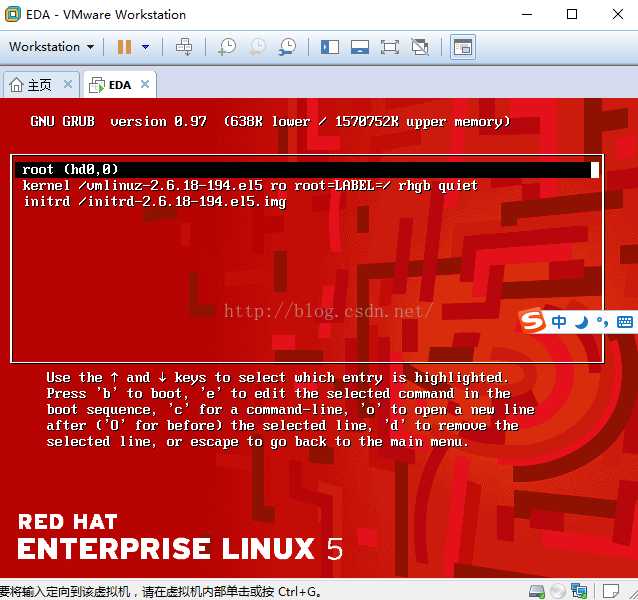The height and width of the screenshot is (600, 638).
Task: Switch to Unity mode
Action: (x=420, y=47)
